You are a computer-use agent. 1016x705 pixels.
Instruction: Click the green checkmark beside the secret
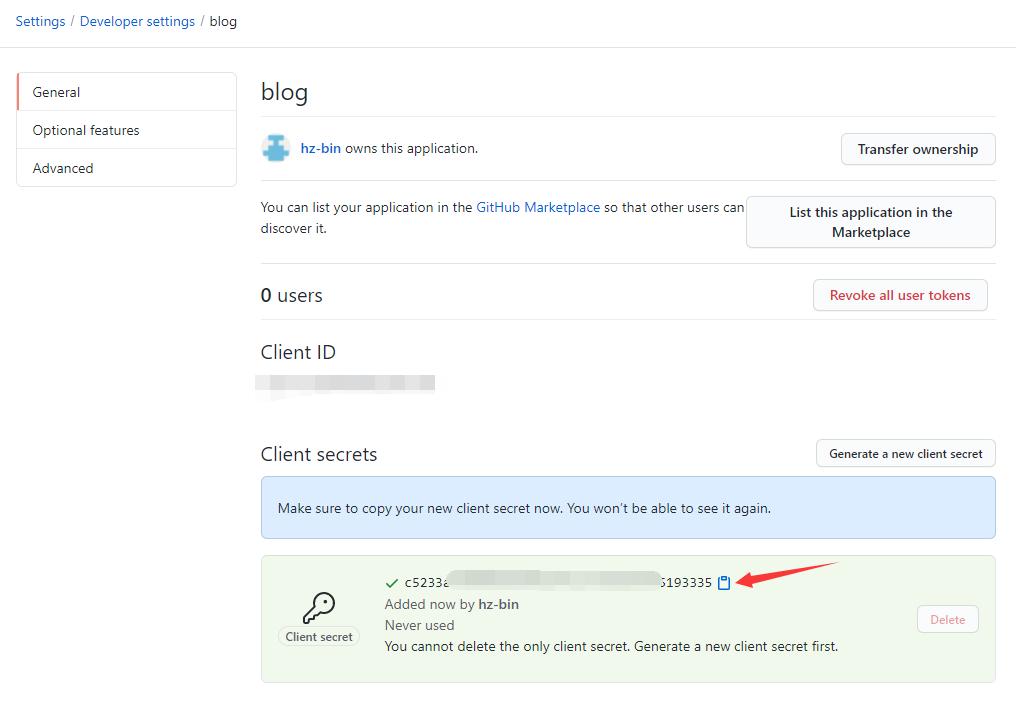392,582
